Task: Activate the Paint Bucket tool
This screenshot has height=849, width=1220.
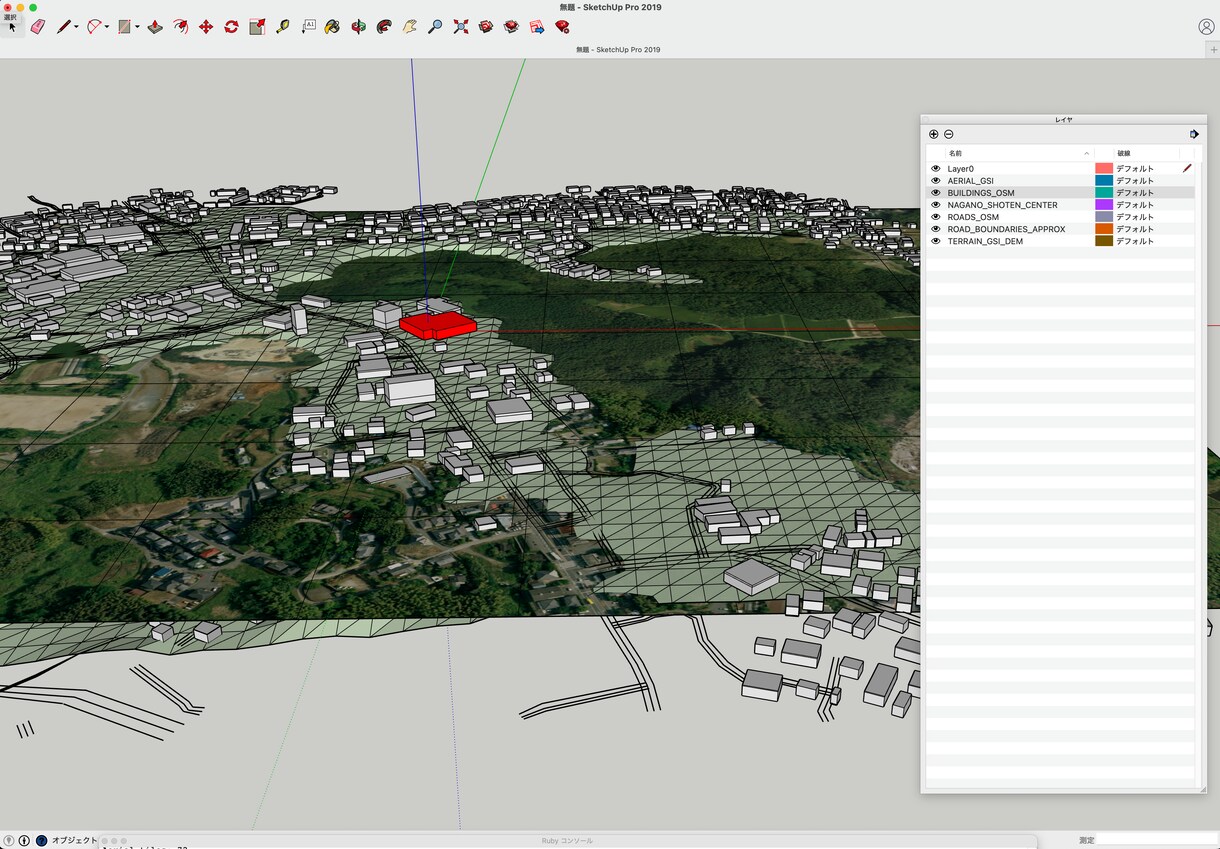Action: [x=332, y=27]
